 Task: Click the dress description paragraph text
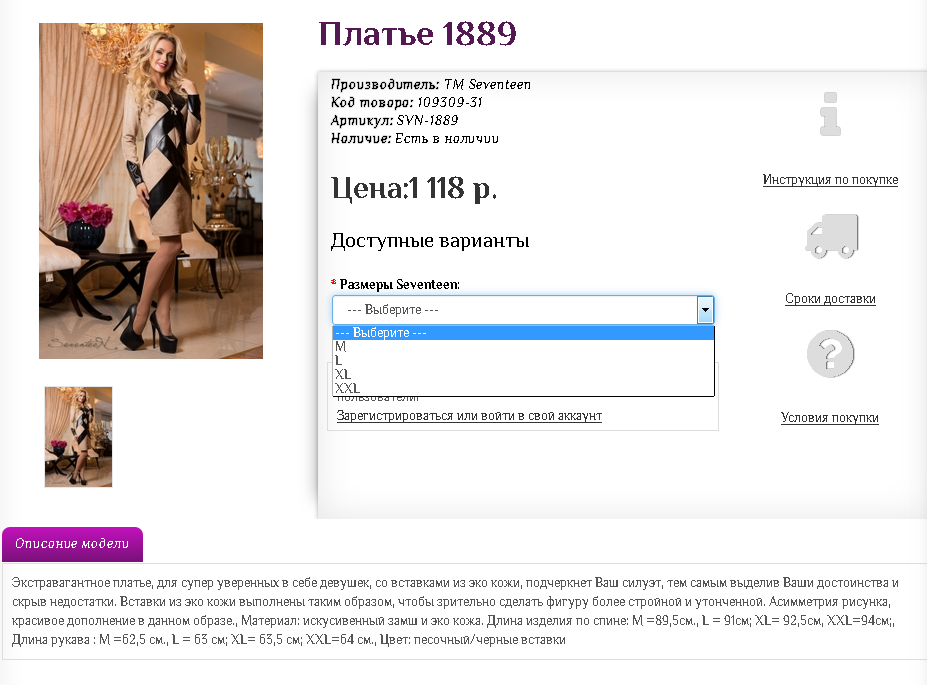(455, 611)
